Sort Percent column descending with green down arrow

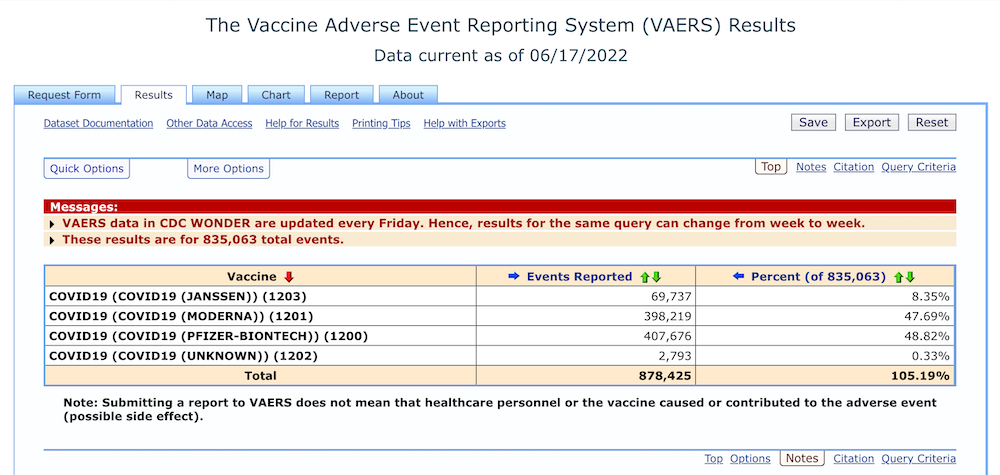(910, 277)
